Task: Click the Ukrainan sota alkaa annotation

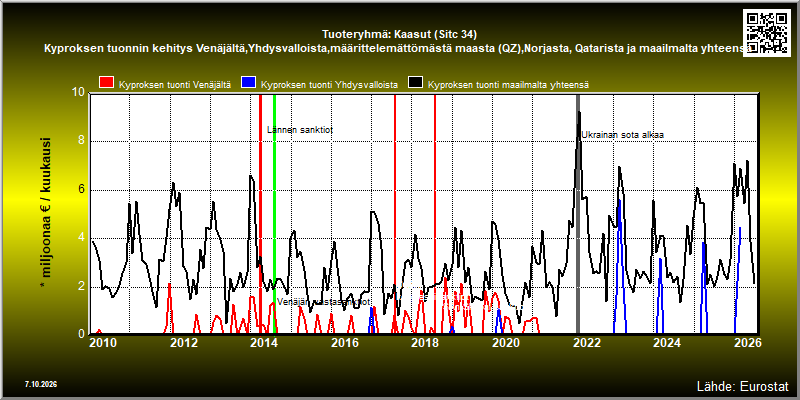Action: coord(623,135)
